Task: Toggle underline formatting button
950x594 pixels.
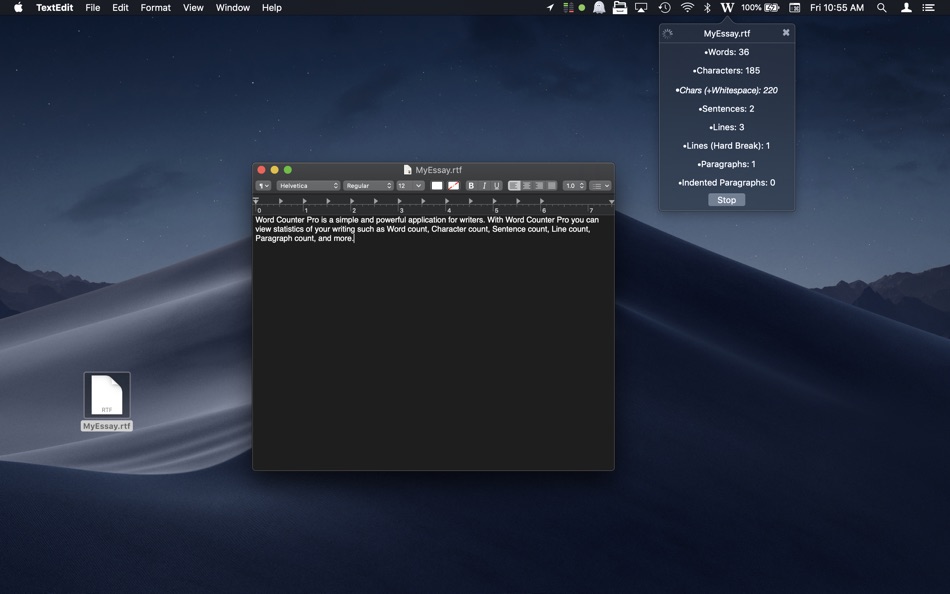Action: [496, 185]
